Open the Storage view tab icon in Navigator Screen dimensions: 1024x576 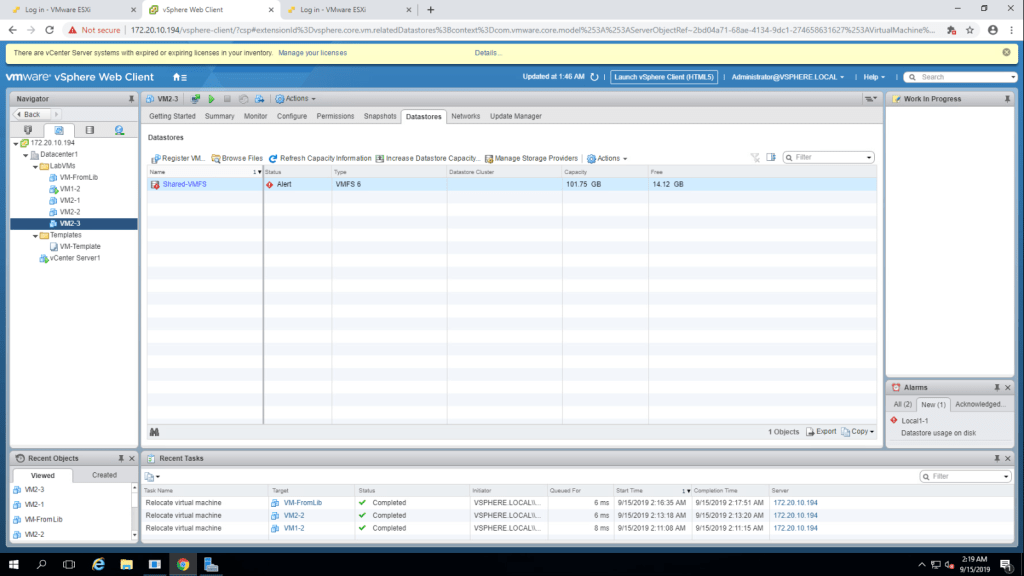pos(89,130)
